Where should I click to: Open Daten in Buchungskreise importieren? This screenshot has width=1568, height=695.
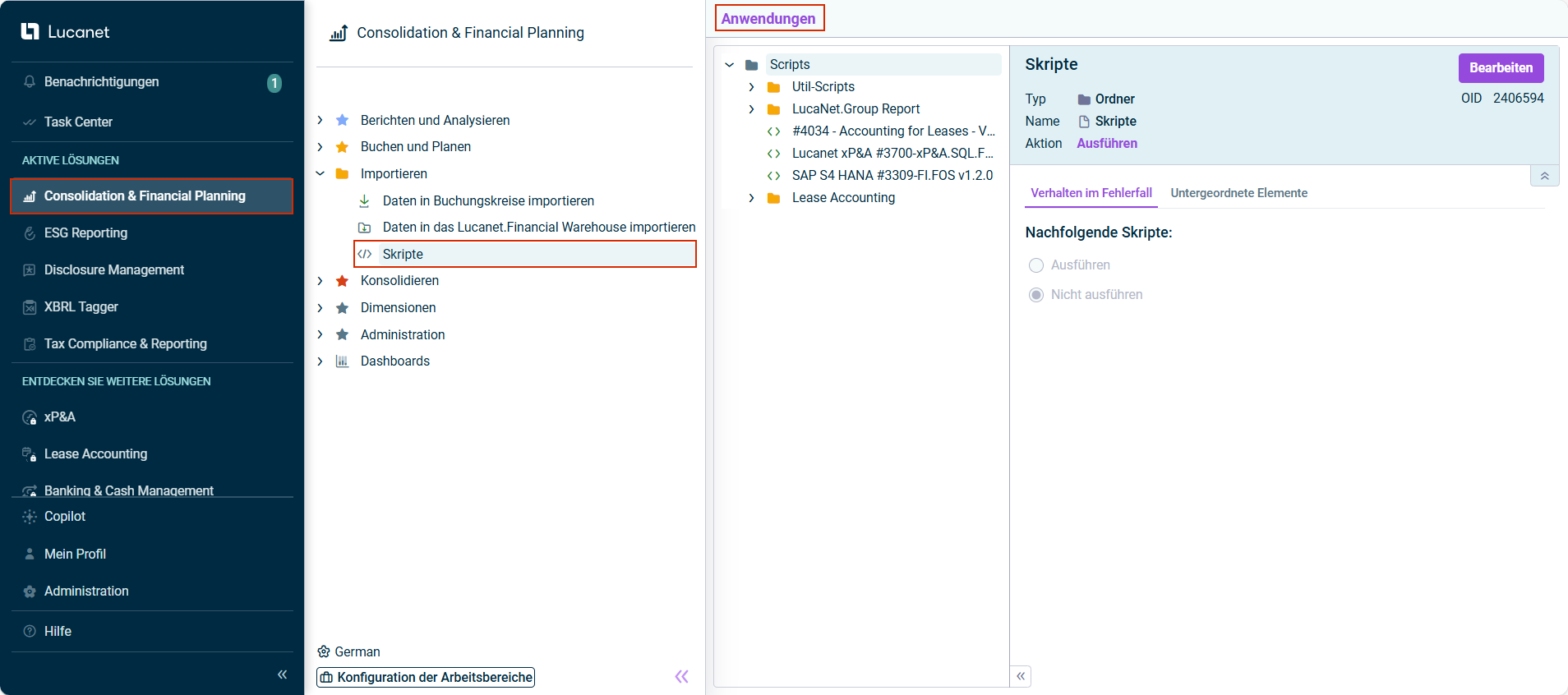click(x=488, y=201)
